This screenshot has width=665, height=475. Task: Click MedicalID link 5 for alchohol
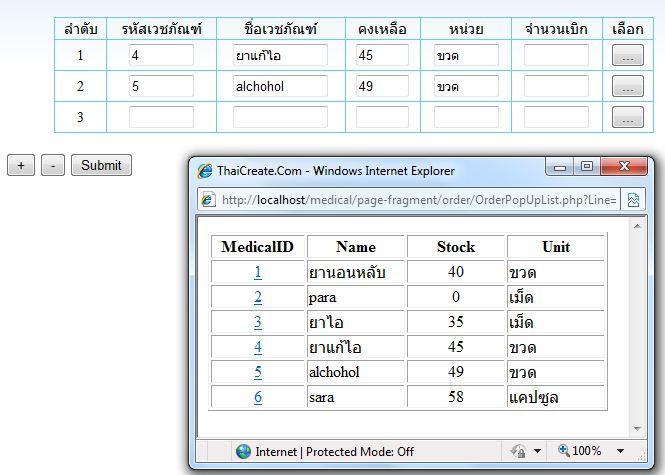pos(258,372)
